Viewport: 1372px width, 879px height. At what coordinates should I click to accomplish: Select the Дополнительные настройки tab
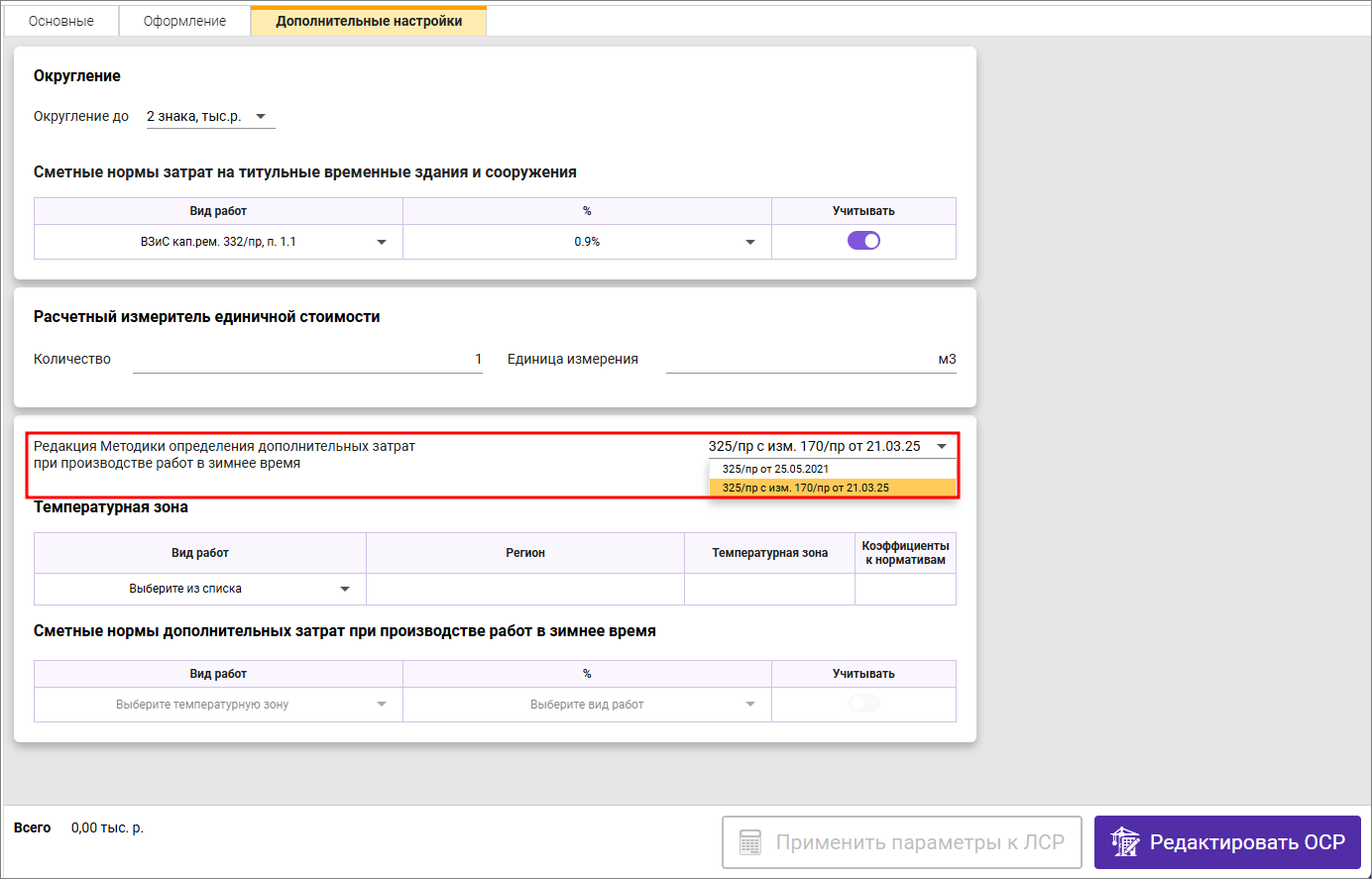point(369,21)
